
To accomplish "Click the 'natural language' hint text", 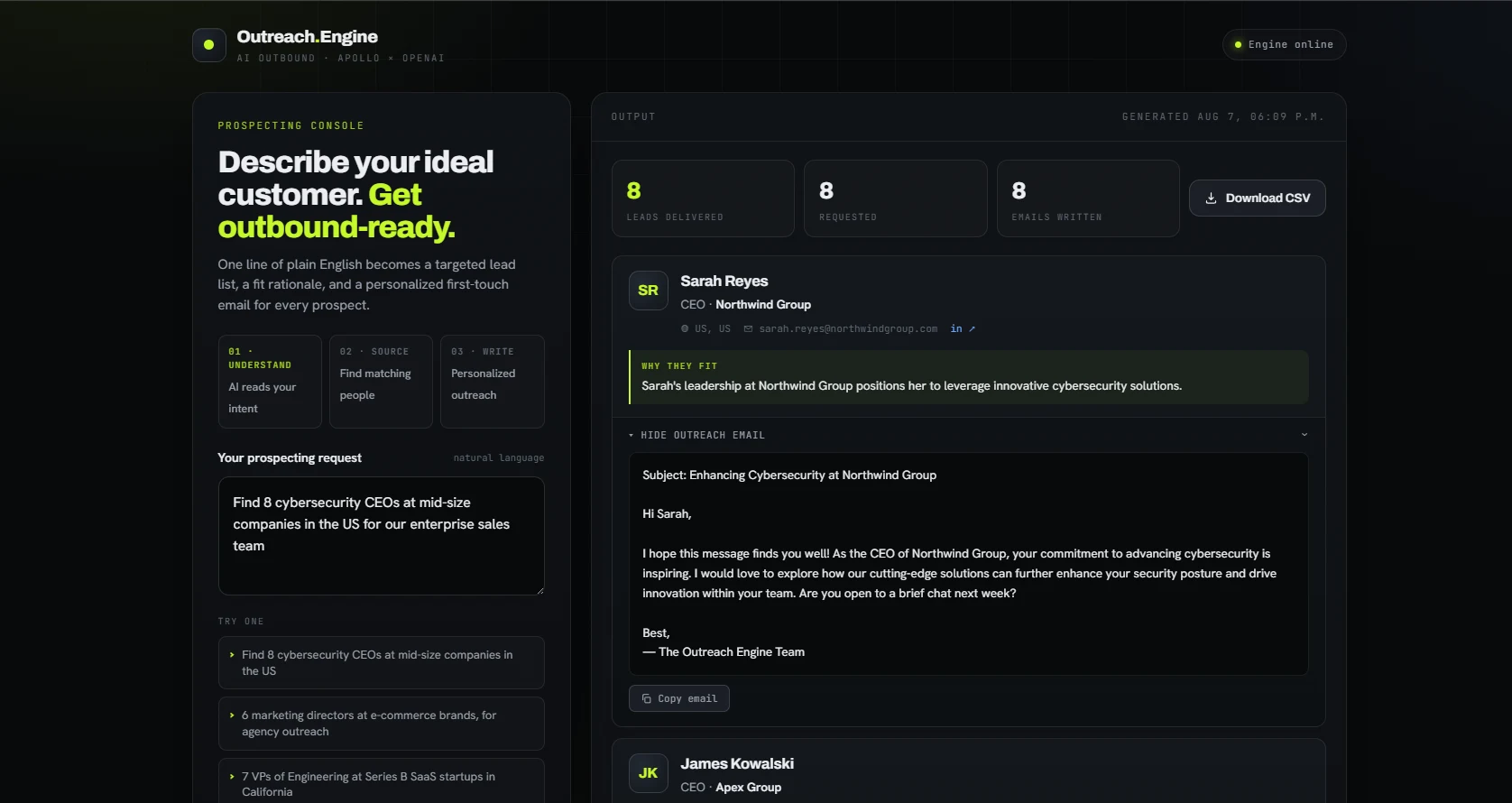I will 499,458.
